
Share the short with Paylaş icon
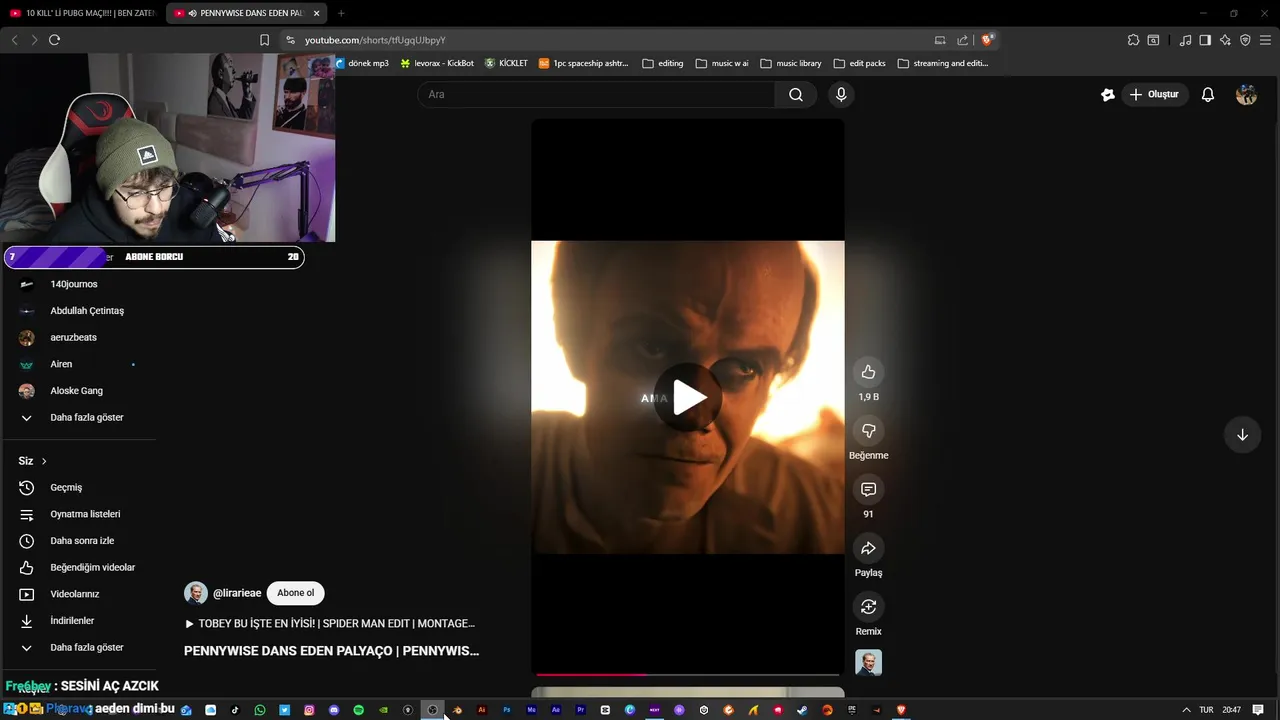(x=868, y=548)
